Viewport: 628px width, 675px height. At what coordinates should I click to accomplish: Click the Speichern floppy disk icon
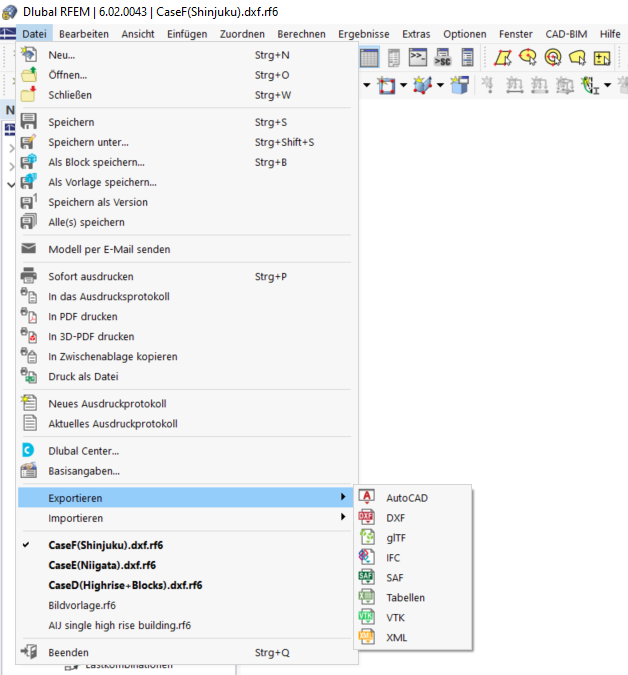(x=29, y=122)
